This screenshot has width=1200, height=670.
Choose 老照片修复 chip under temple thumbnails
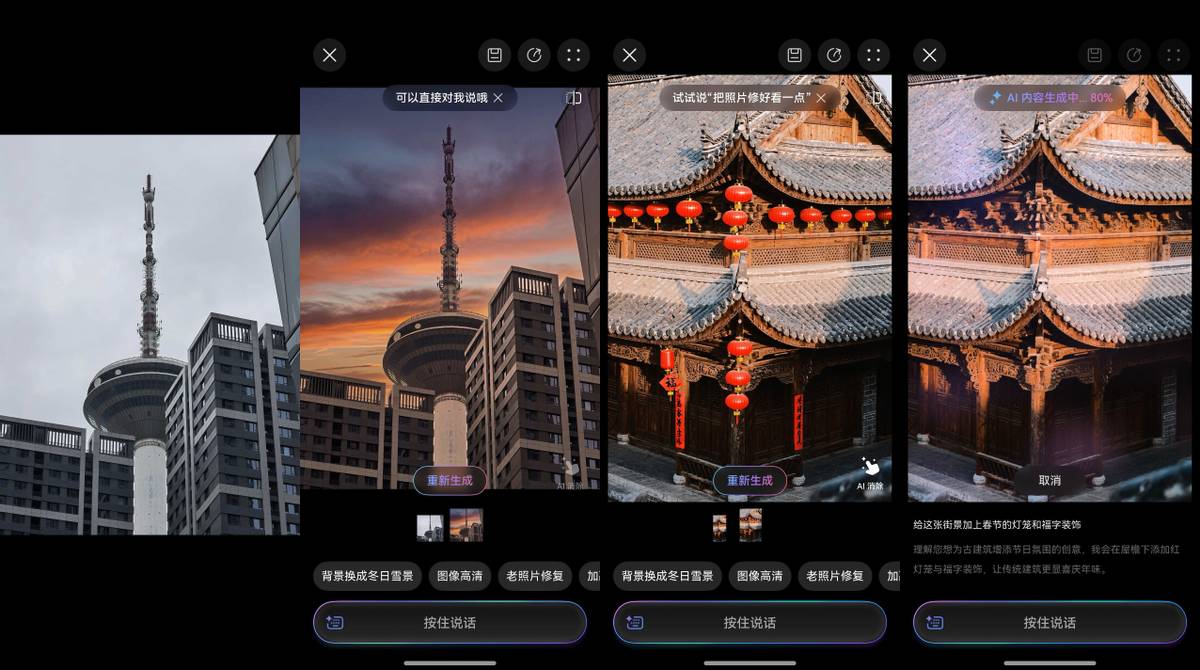[x=835, y=576]
